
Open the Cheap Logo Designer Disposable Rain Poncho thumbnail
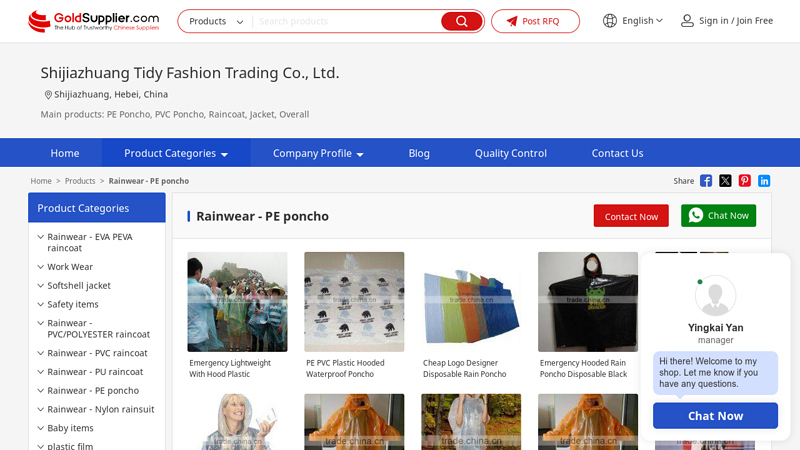(x=471, y=302)
